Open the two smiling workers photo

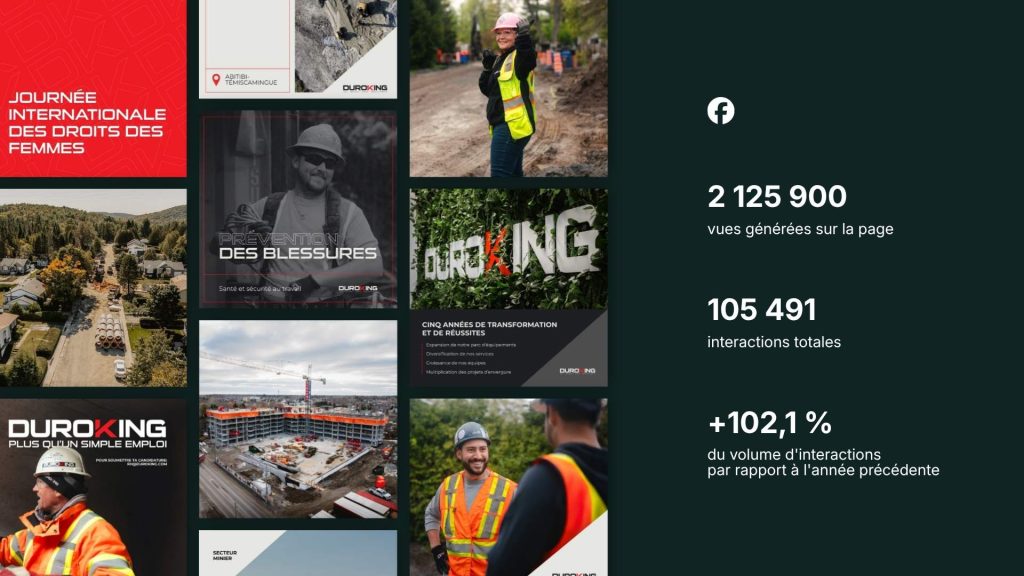tap(508, 488)
